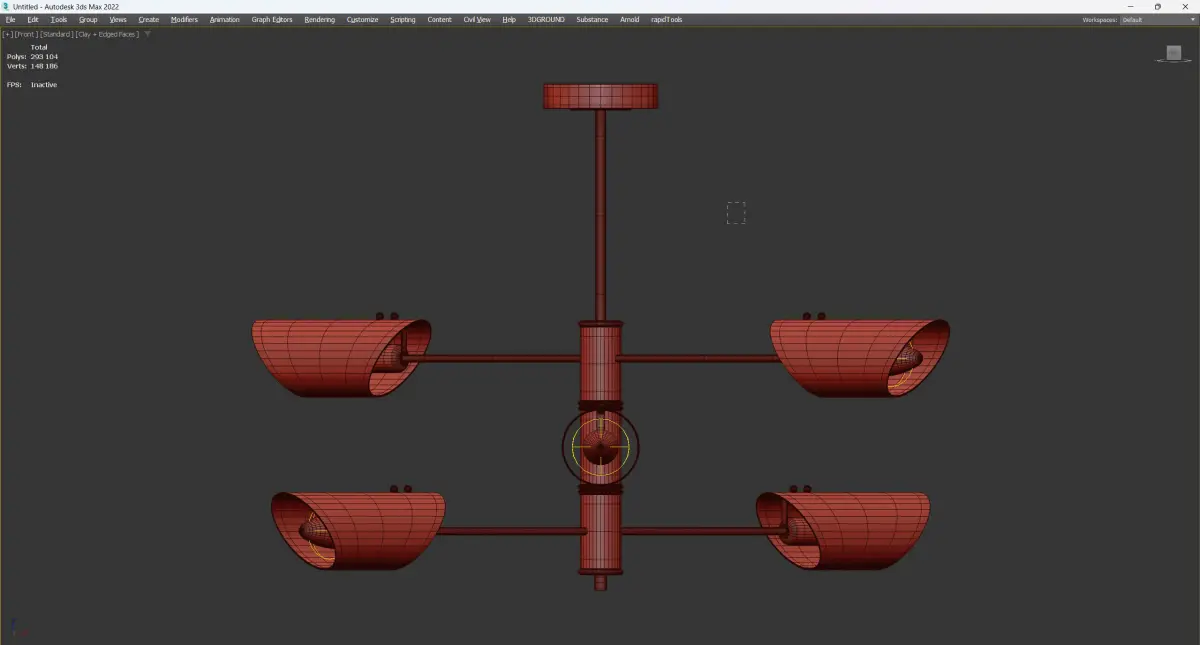Open the Content menu
Screen dimensions: 1200x645
440,19
